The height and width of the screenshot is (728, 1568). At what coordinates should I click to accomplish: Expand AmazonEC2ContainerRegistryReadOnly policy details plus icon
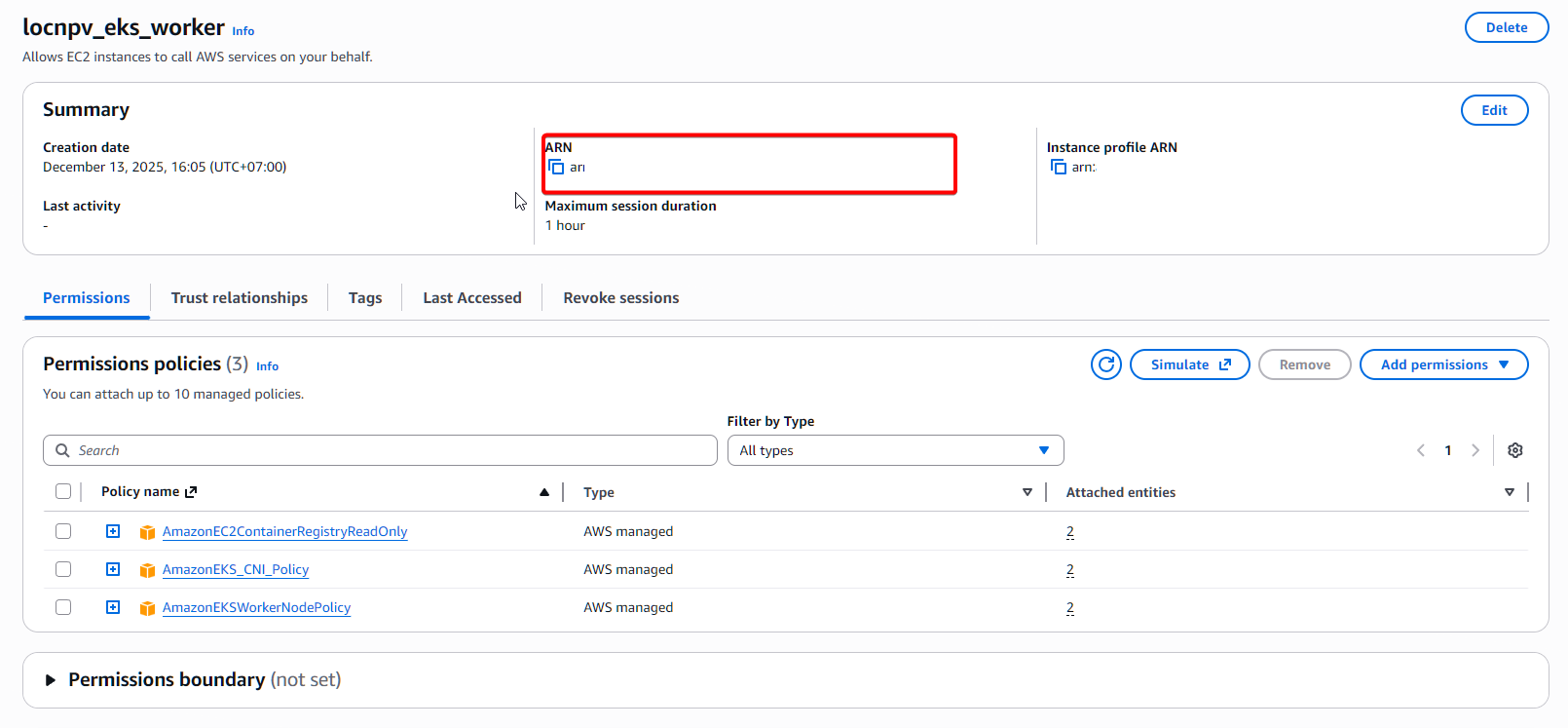[113, 531]
